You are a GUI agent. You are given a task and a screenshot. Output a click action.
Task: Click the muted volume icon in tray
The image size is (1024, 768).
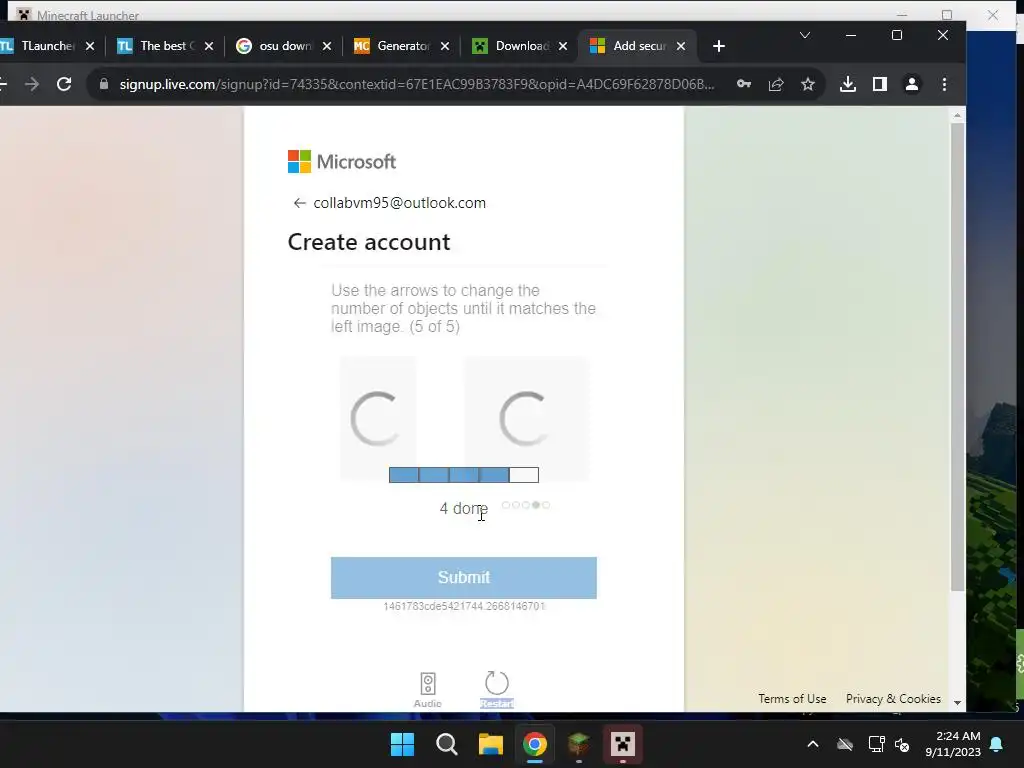[x=902, y=744]
